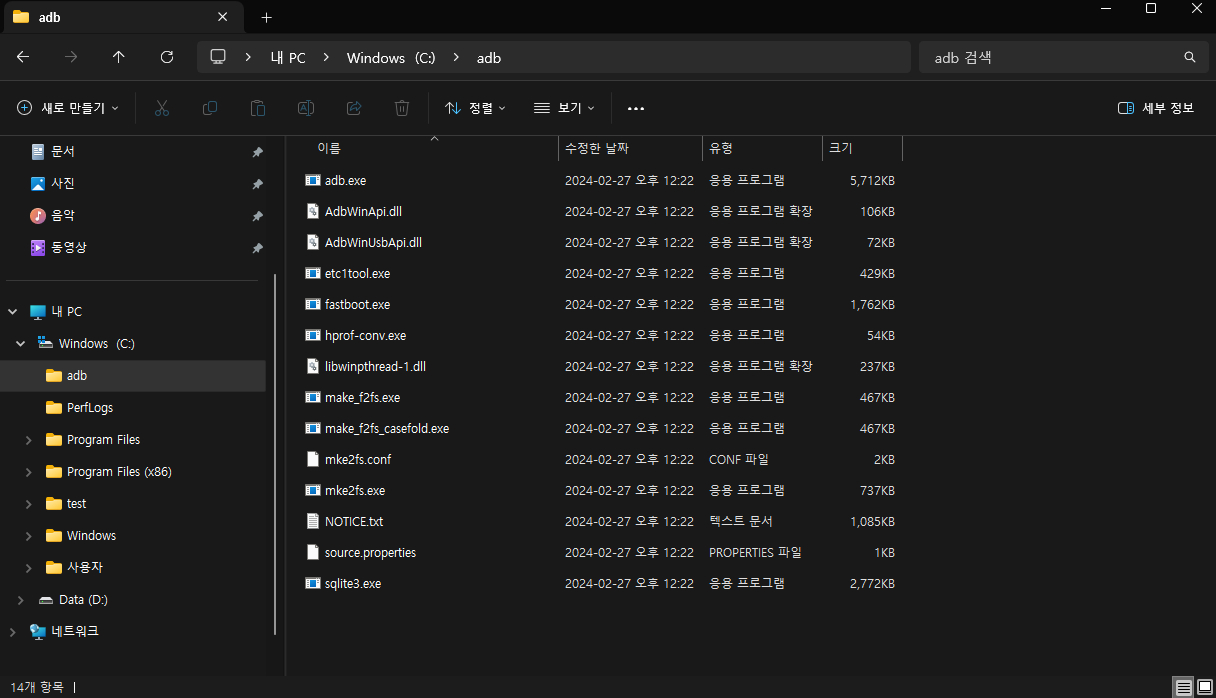Click the Rename icon in toolbar
This screenshot has height=698, width=1216.
(306, 108)
